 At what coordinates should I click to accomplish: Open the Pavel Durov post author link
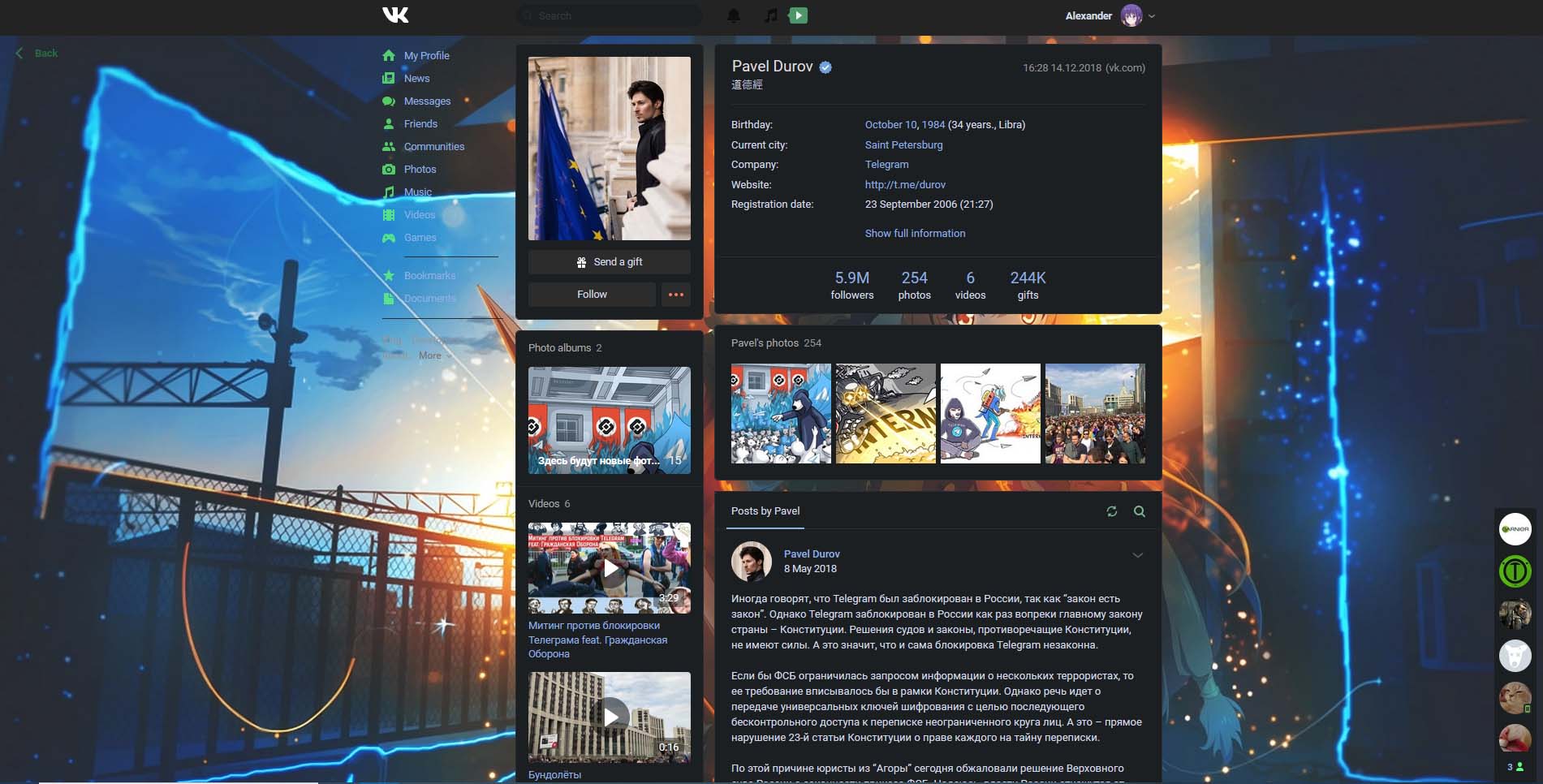(812, 554)
